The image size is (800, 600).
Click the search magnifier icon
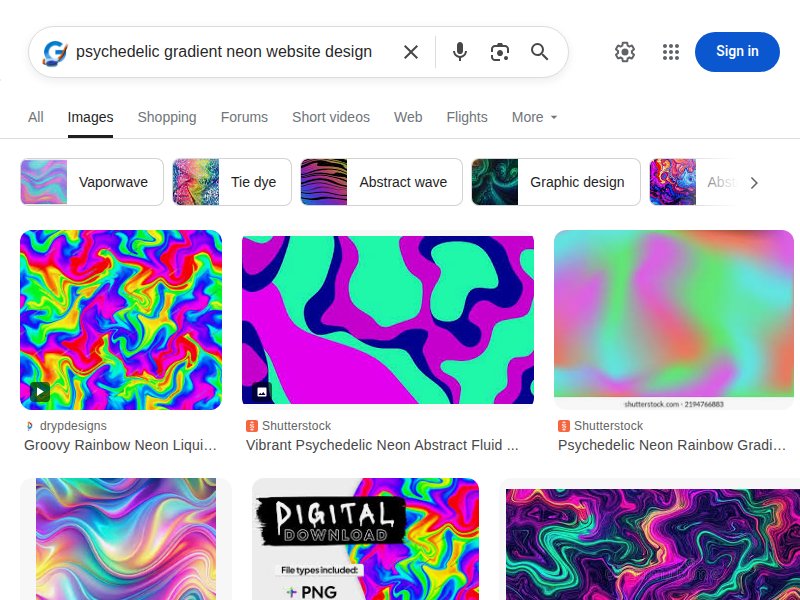pyautogui.click(x=539, y=52)
